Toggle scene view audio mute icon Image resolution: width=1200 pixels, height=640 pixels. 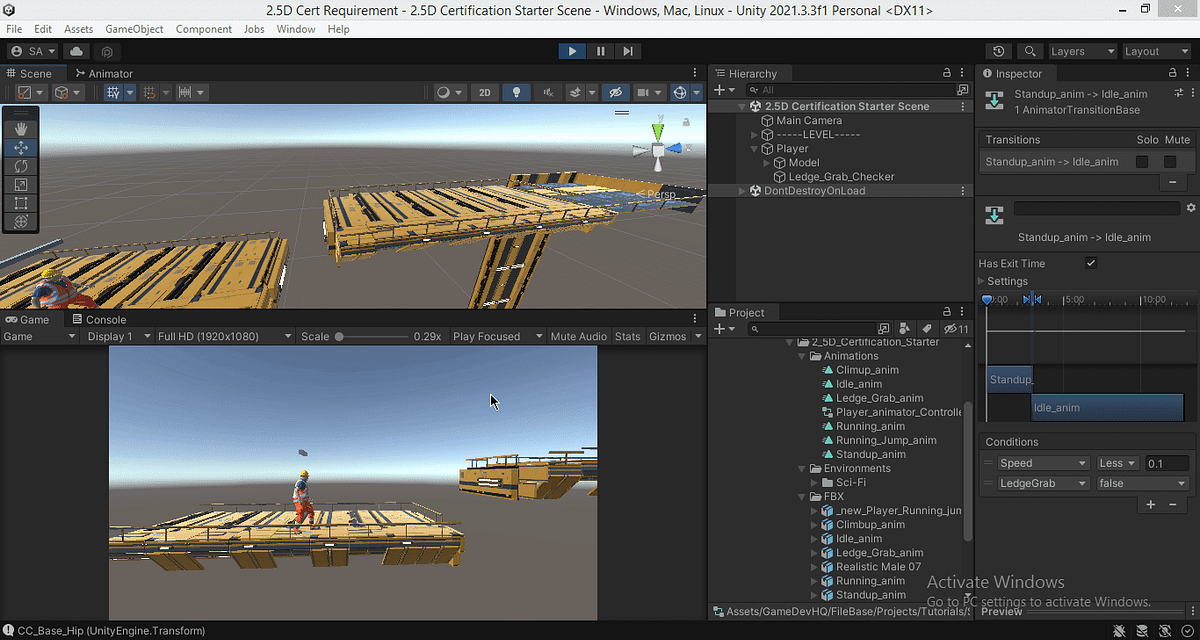pos(546,92)
